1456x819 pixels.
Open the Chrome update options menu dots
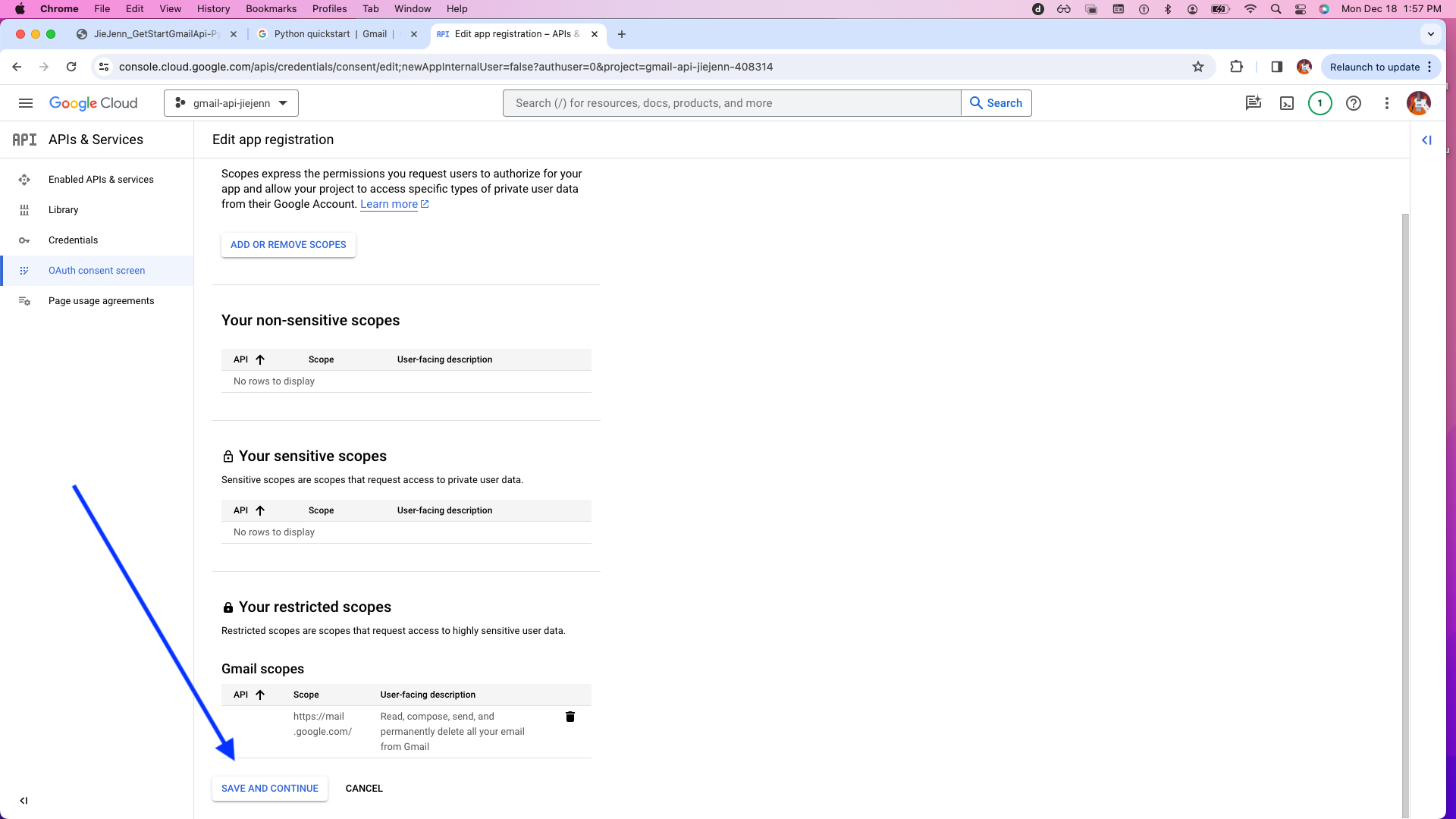click(x=1430, y=67)
